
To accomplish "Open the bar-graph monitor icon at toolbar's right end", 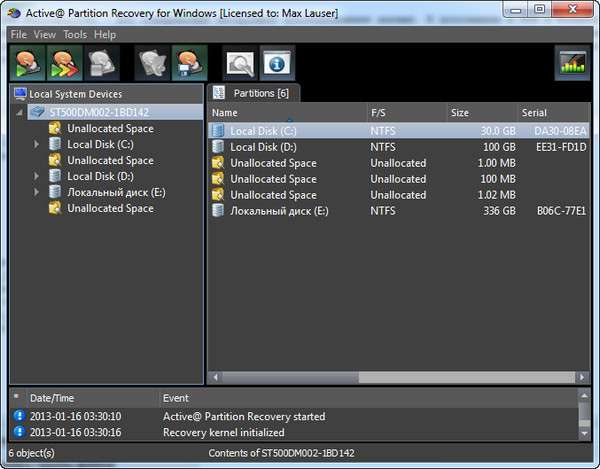I will 572,63.
